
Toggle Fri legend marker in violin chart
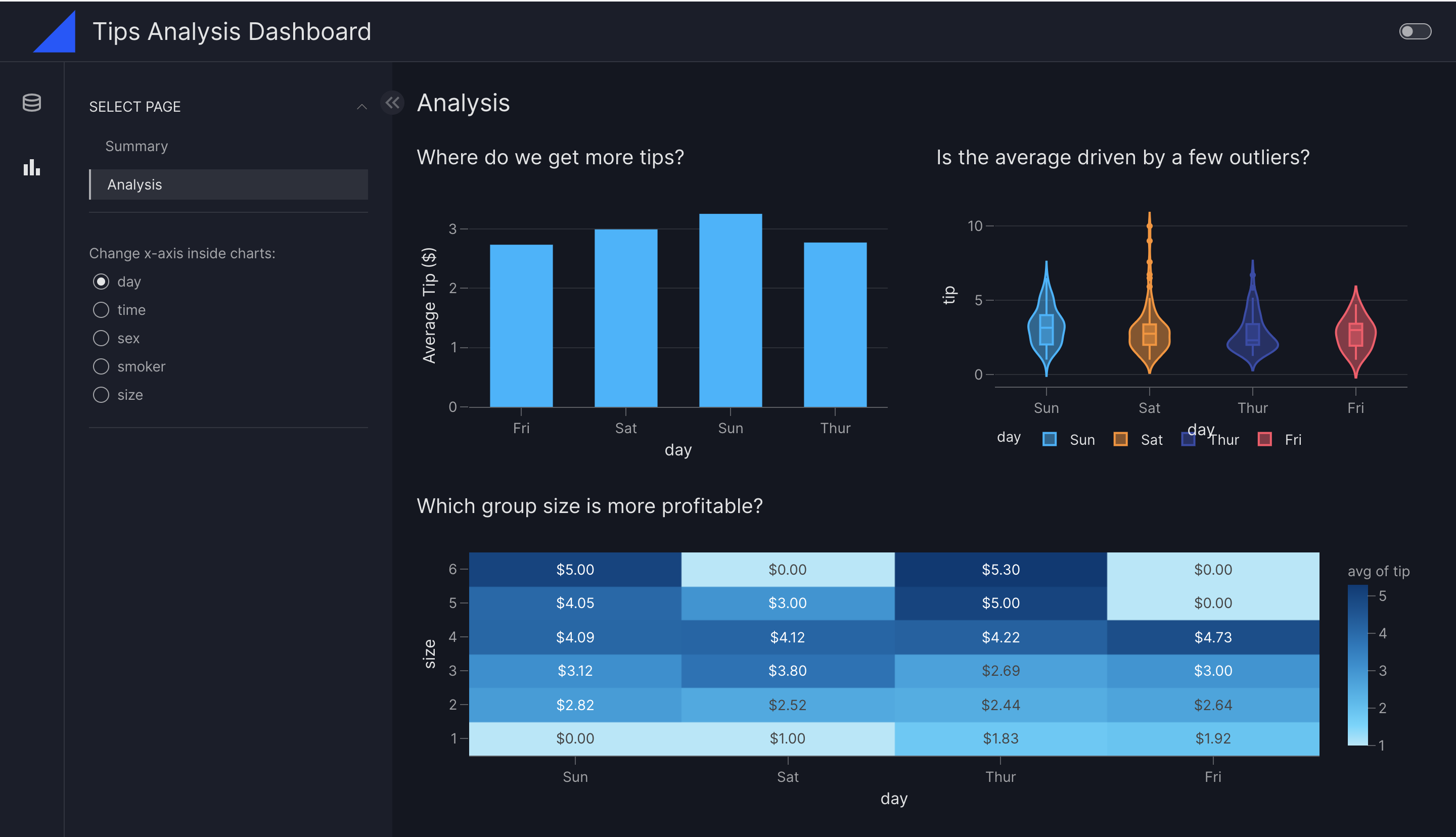(x=1264, y=440)
